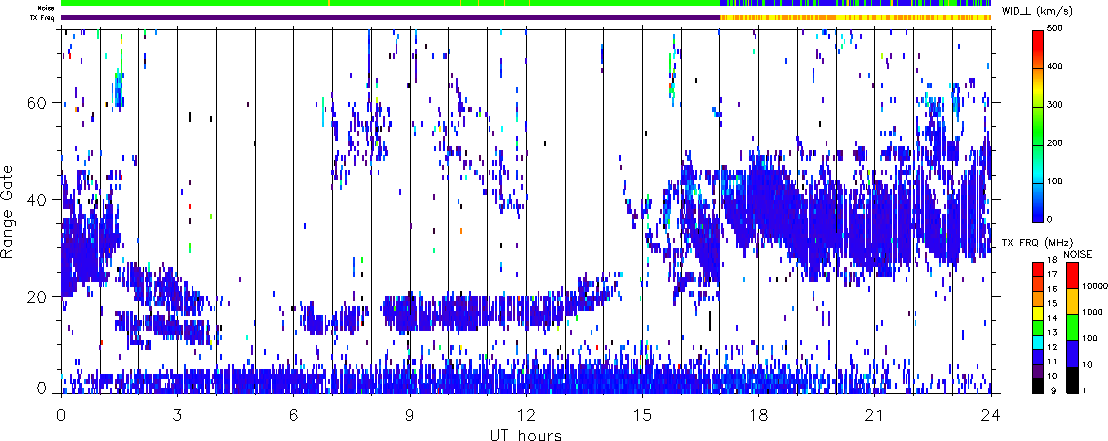1108x441 pixels.
Task: Click the 18 tick label on the UT hours axis
Action: pyautogui.click(x=759, y=415)
